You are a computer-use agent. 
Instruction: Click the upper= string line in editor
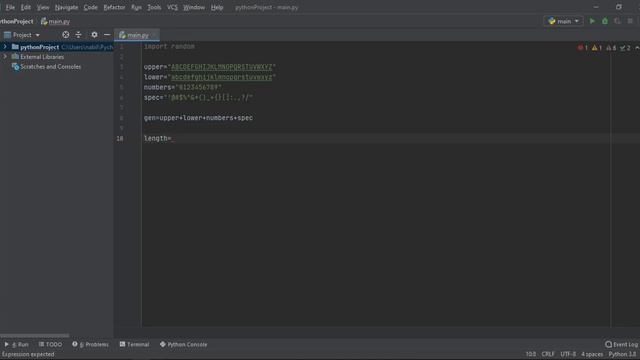click(210, 67)
